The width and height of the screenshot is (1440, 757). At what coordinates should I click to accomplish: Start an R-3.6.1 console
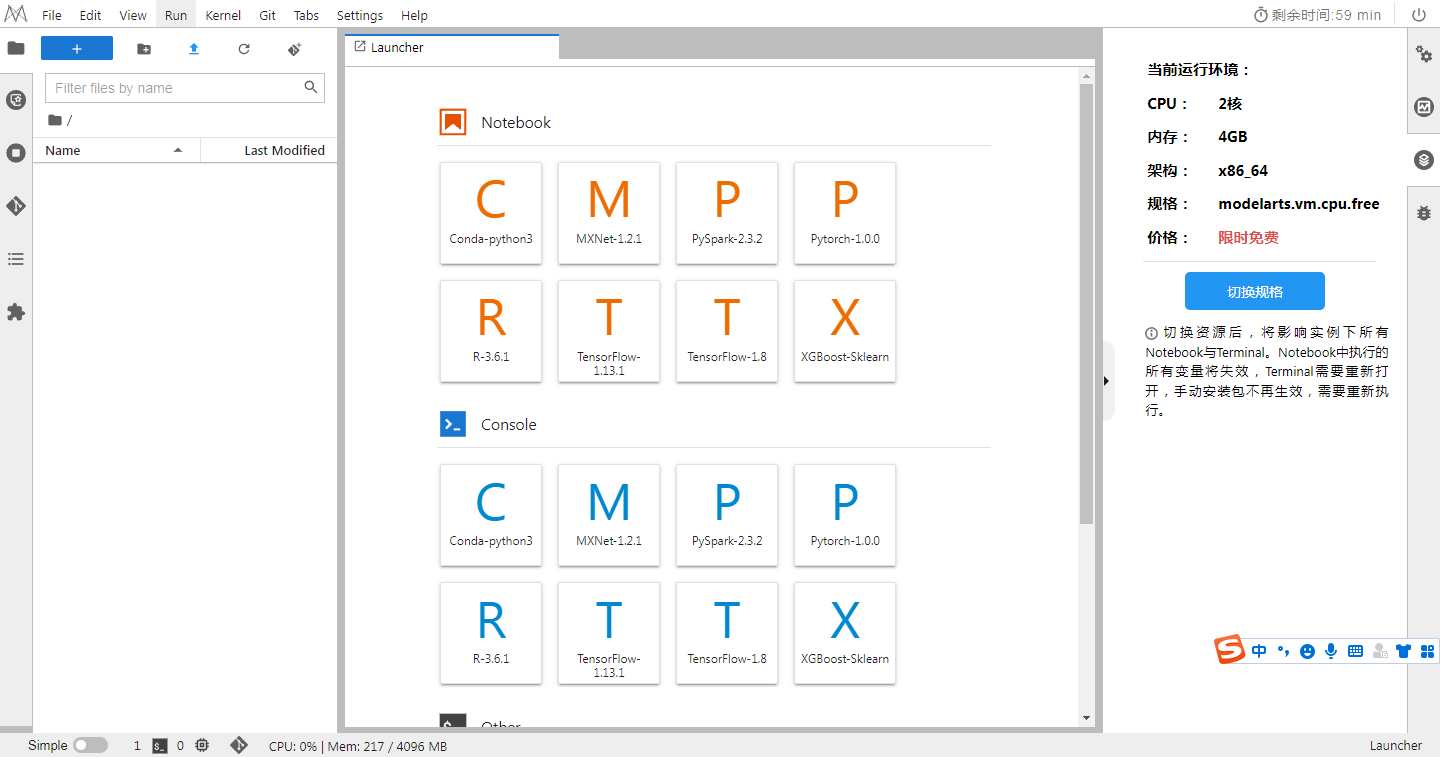pyautogui.click(x=491, y=633)
